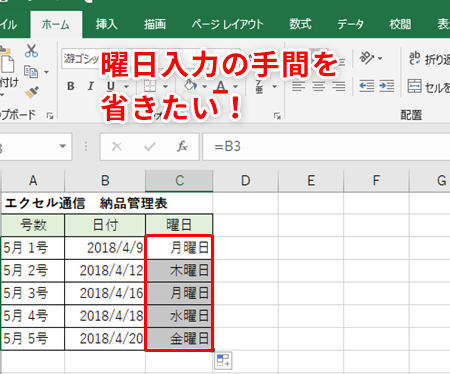450x374 pixels.
Task: Click the Copy icon
Action: coord(31,71)
